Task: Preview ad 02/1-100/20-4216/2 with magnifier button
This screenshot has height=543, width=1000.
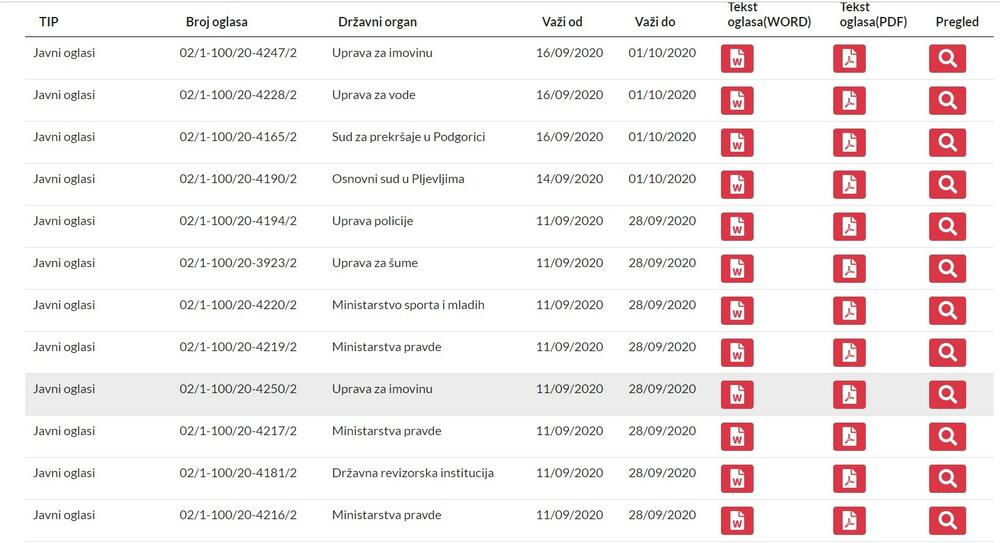Action: [947, 521]
